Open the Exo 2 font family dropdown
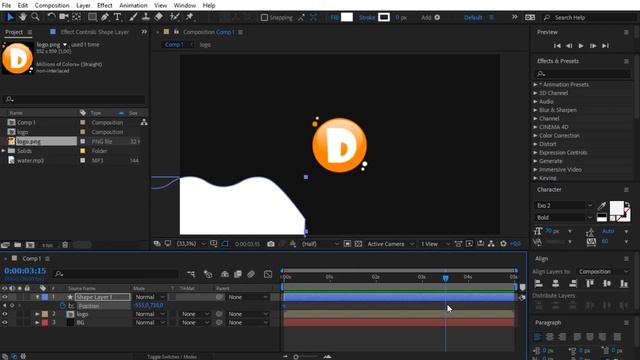Screen dimensions: 640x360 pyautogui.click(x=563, y=205)
